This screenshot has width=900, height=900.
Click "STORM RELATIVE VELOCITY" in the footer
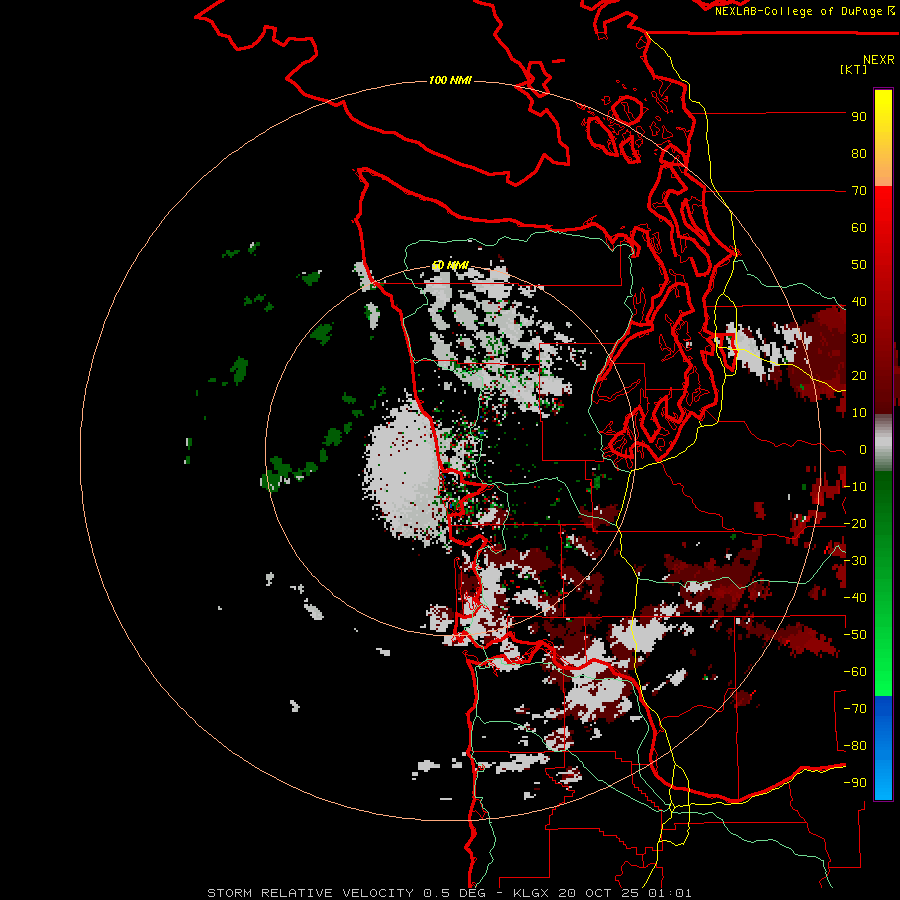coord(310,893)
